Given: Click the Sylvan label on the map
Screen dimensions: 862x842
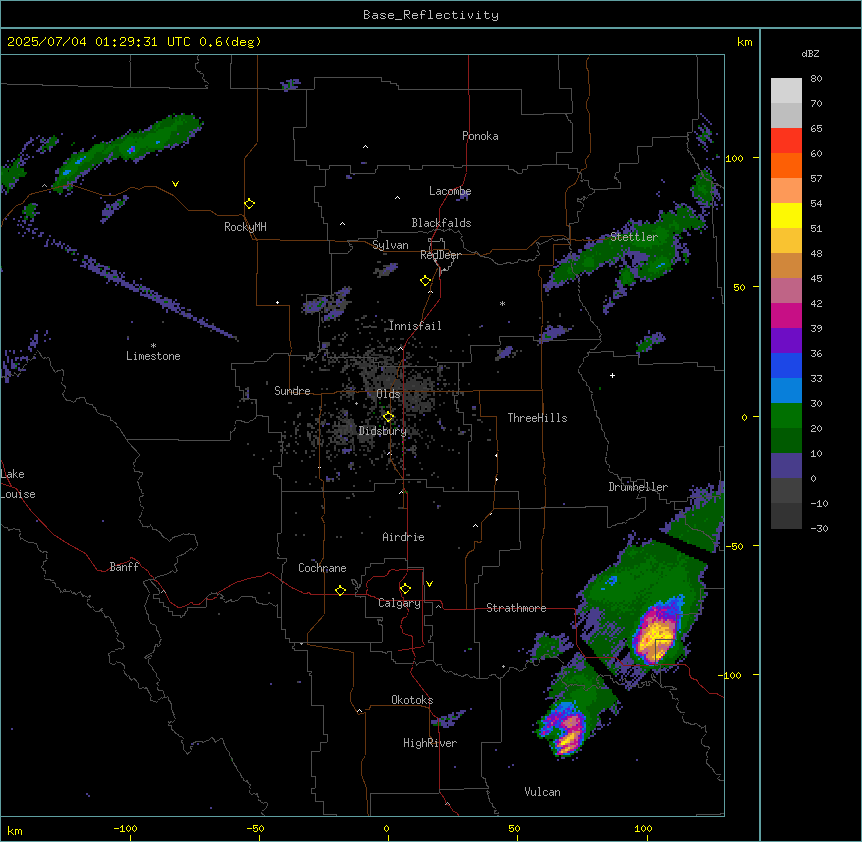Looking at the screenshot, I should pyautogui.click(x=390, y=245).
